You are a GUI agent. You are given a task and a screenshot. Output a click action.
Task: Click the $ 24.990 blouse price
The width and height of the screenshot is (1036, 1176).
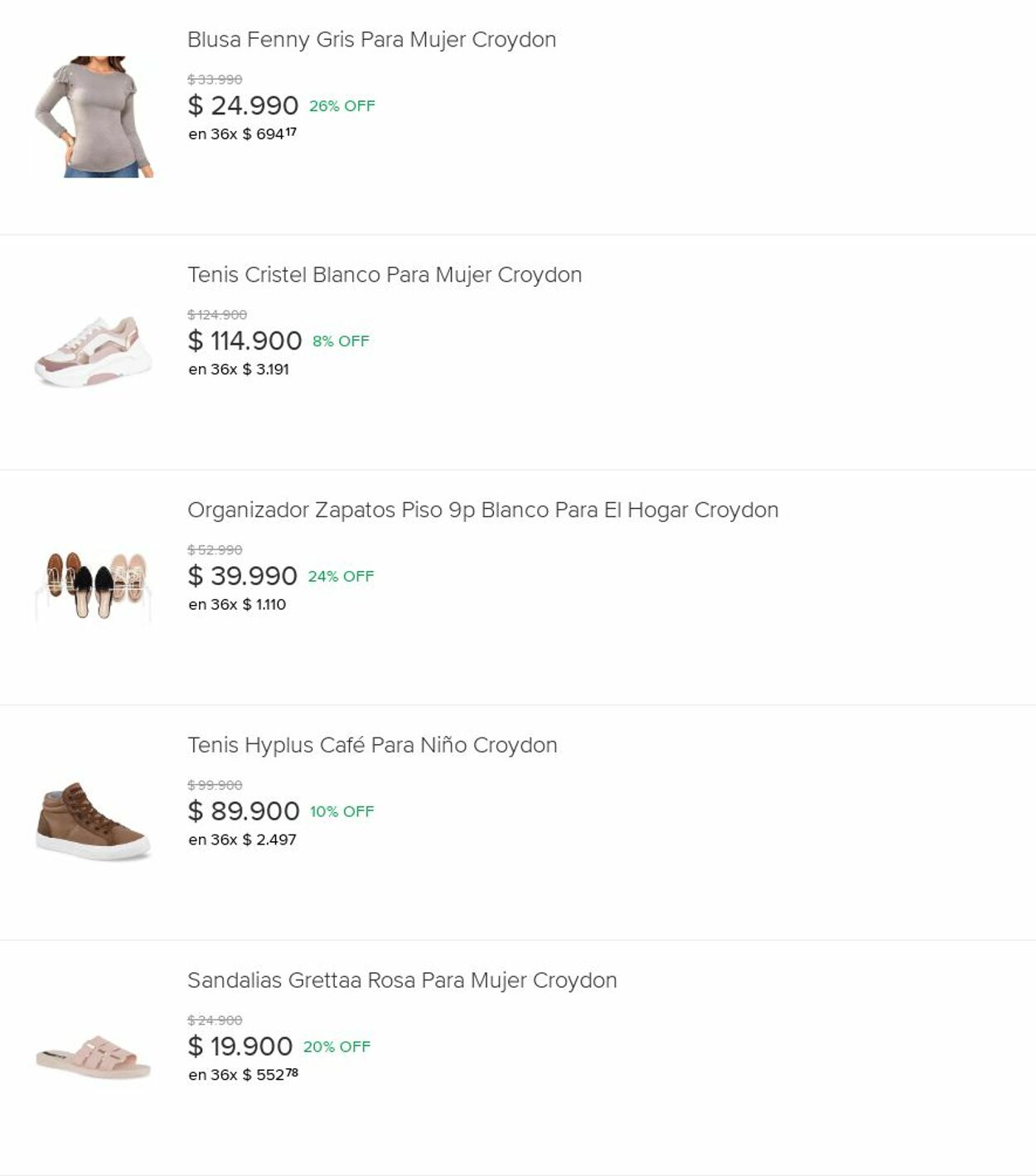click(243, 106)
